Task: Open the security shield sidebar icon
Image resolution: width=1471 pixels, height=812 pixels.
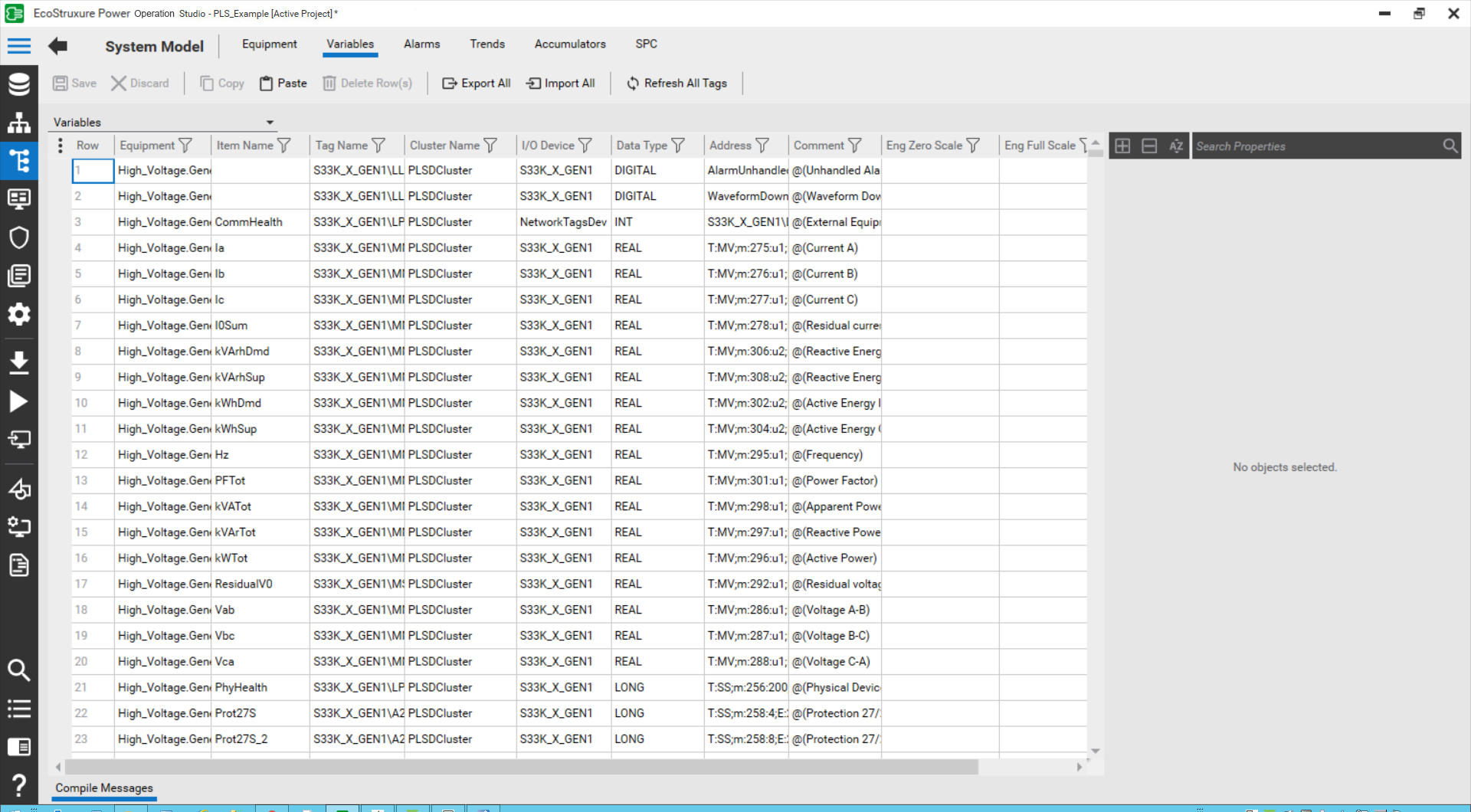Action: coord(19,237)
